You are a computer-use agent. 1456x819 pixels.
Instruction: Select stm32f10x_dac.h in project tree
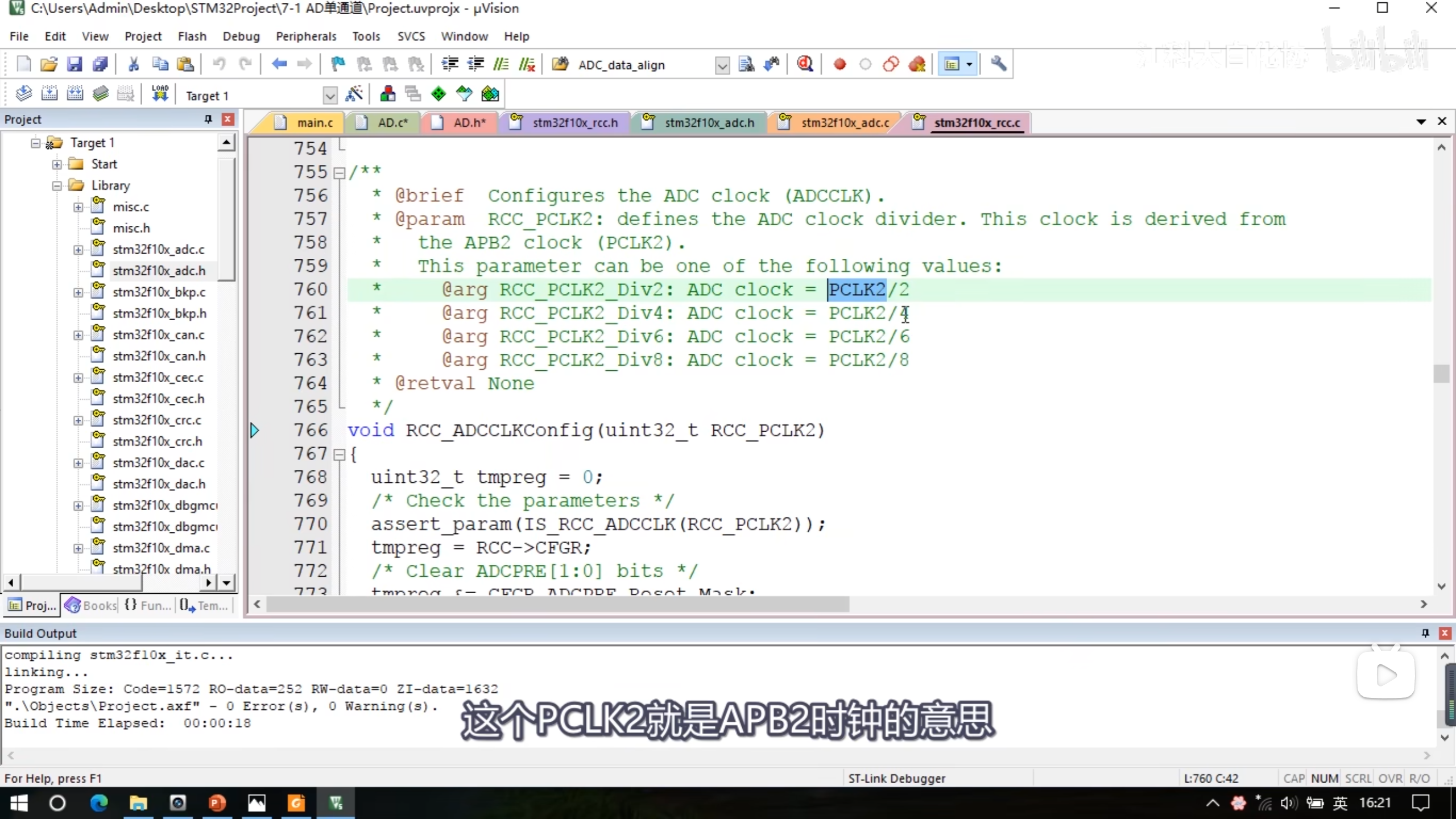point(158,484)
